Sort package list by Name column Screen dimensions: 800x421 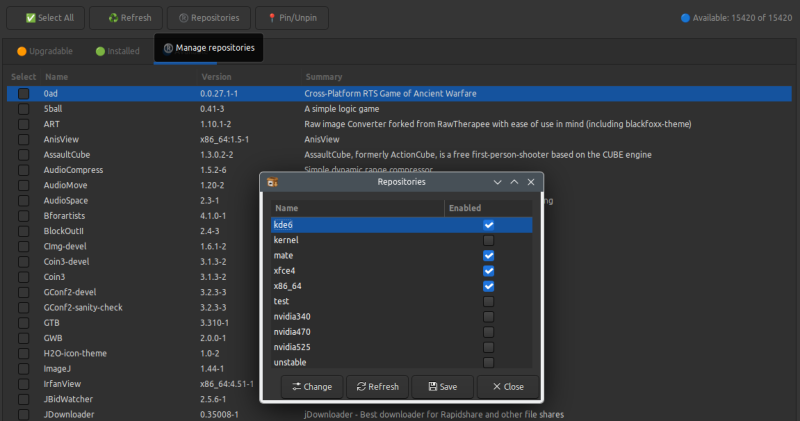pos(56,77)
